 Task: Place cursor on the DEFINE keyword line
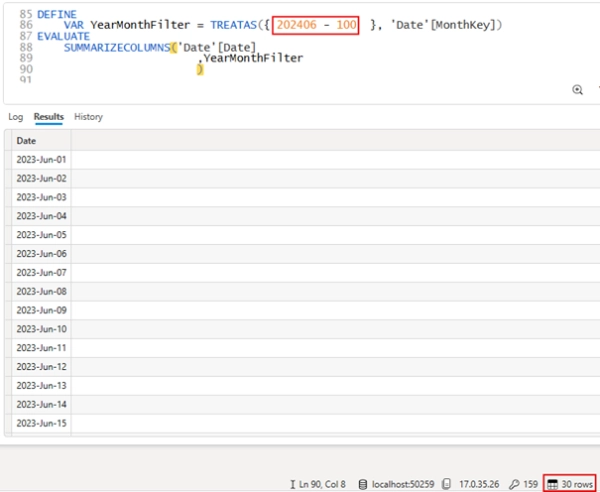pyautogui.click(x=56, y=15)
